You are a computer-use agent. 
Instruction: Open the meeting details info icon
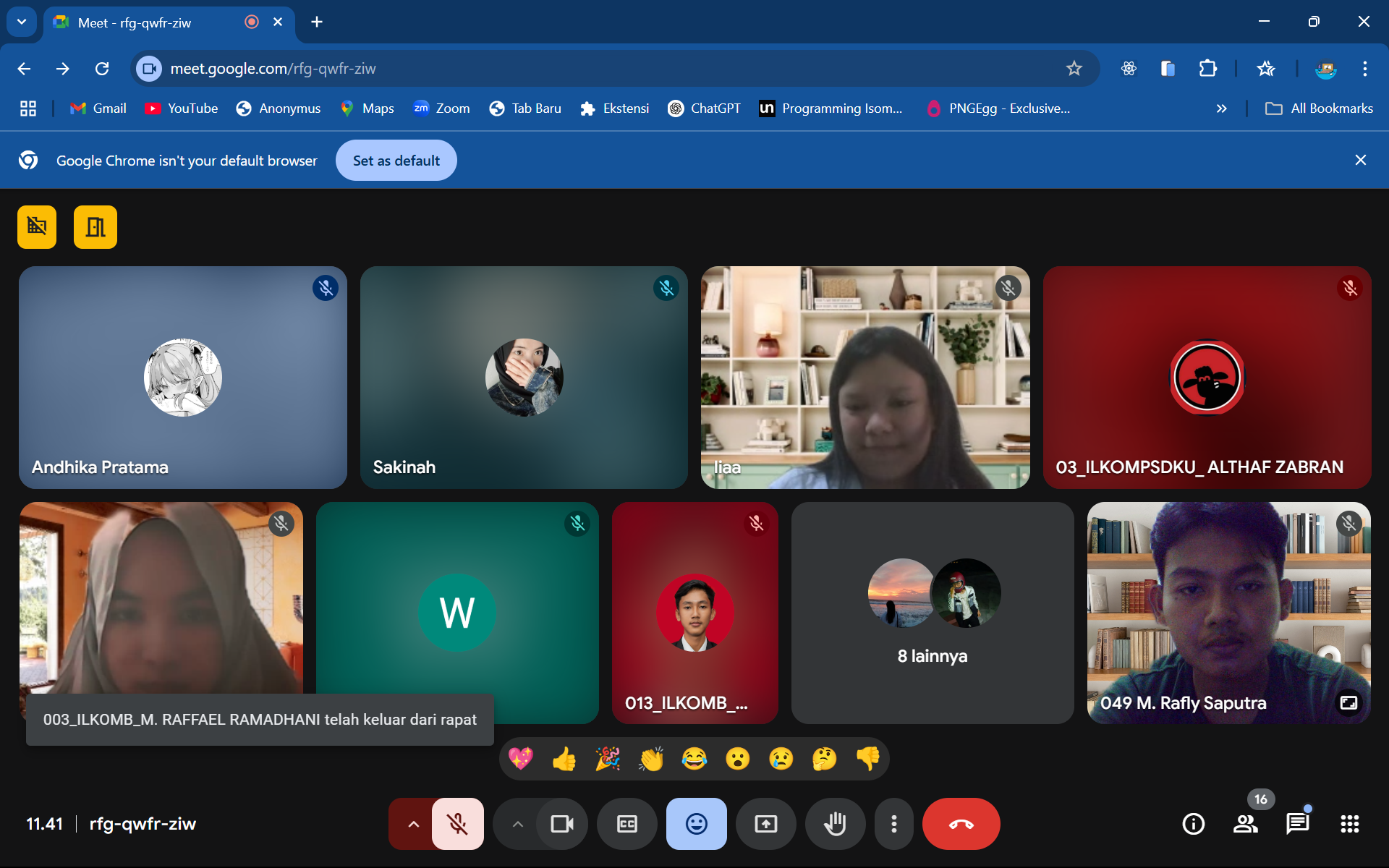[1193, 824]
